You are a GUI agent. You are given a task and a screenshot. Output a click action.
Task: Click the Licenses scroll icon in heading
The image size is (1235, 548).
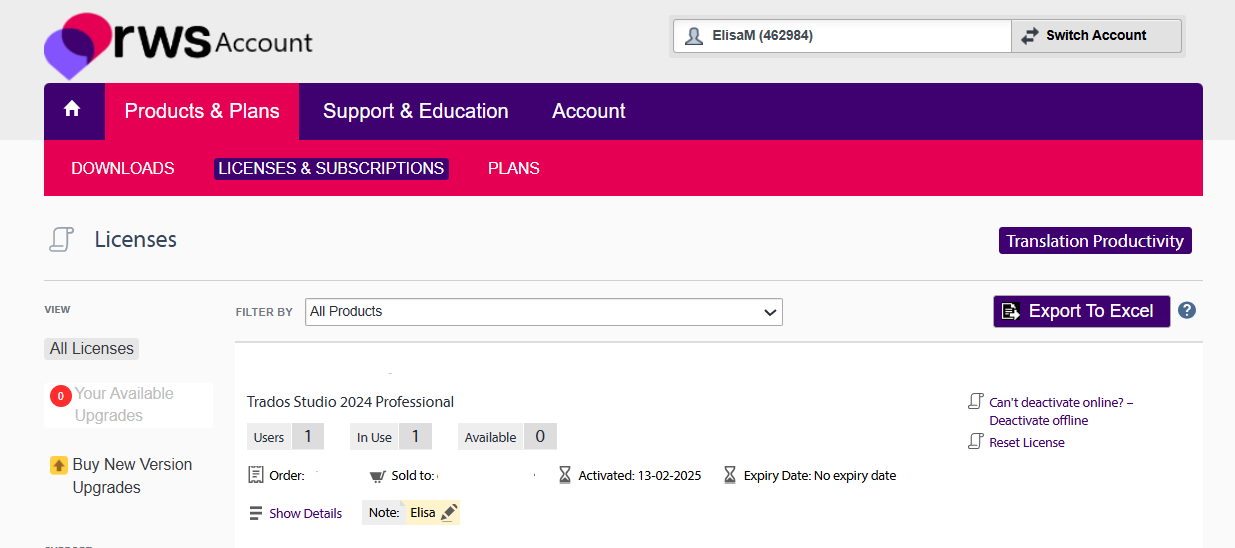point(62,240)
